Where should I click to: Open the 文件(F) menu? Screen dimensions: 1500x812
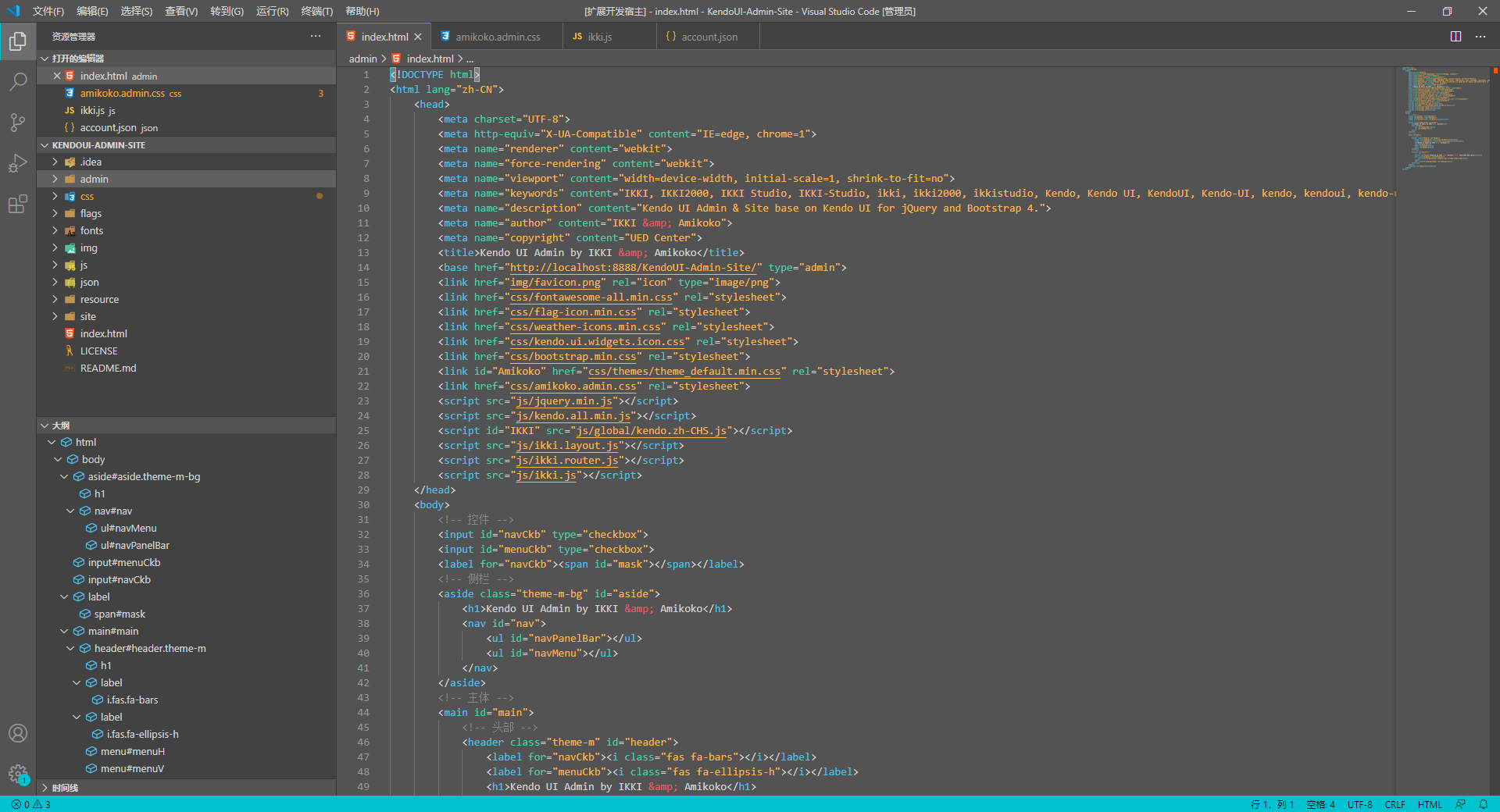tap(48, 11)
